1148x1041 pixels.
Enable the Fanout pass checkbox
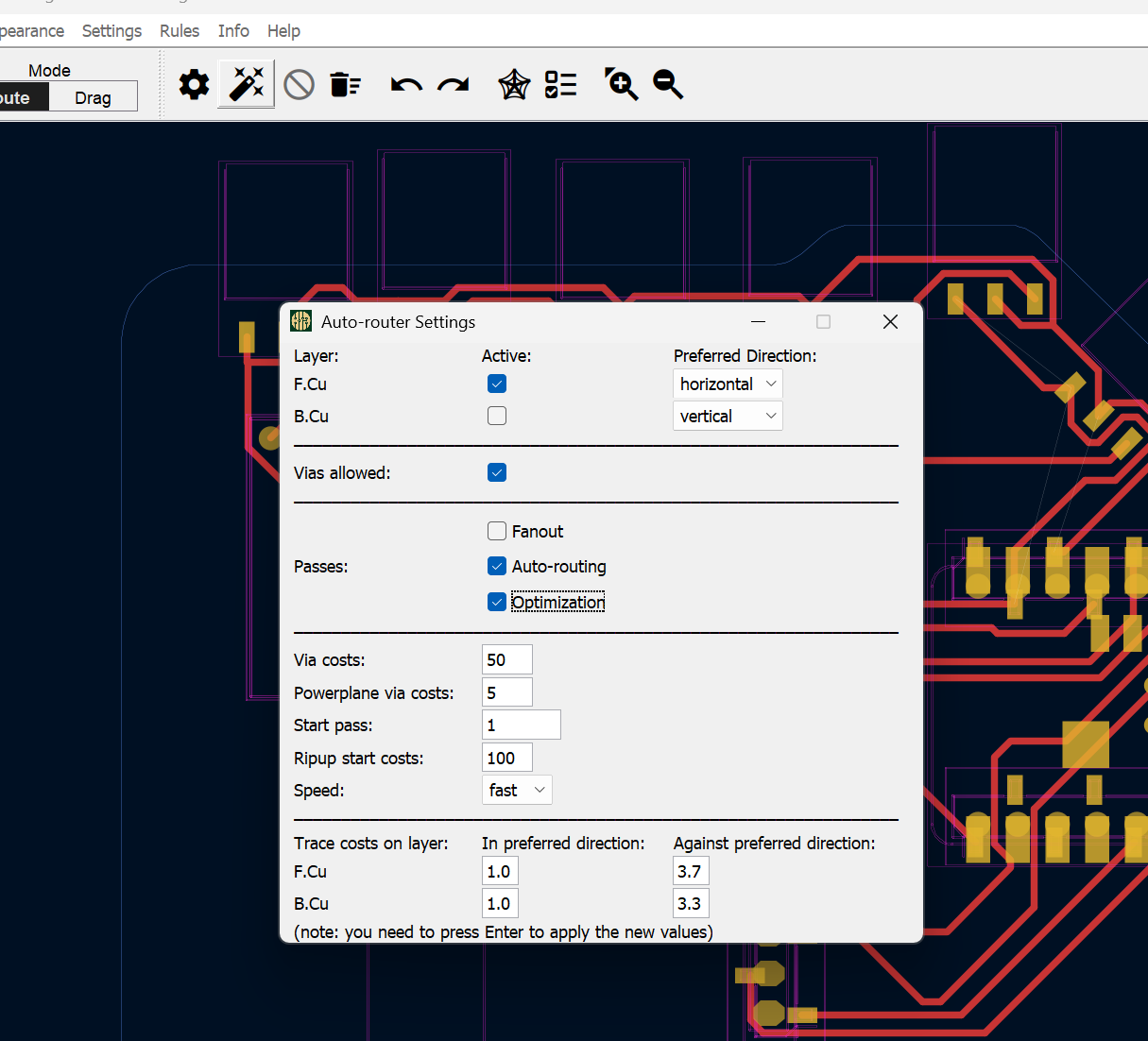(x=496, y=531)
